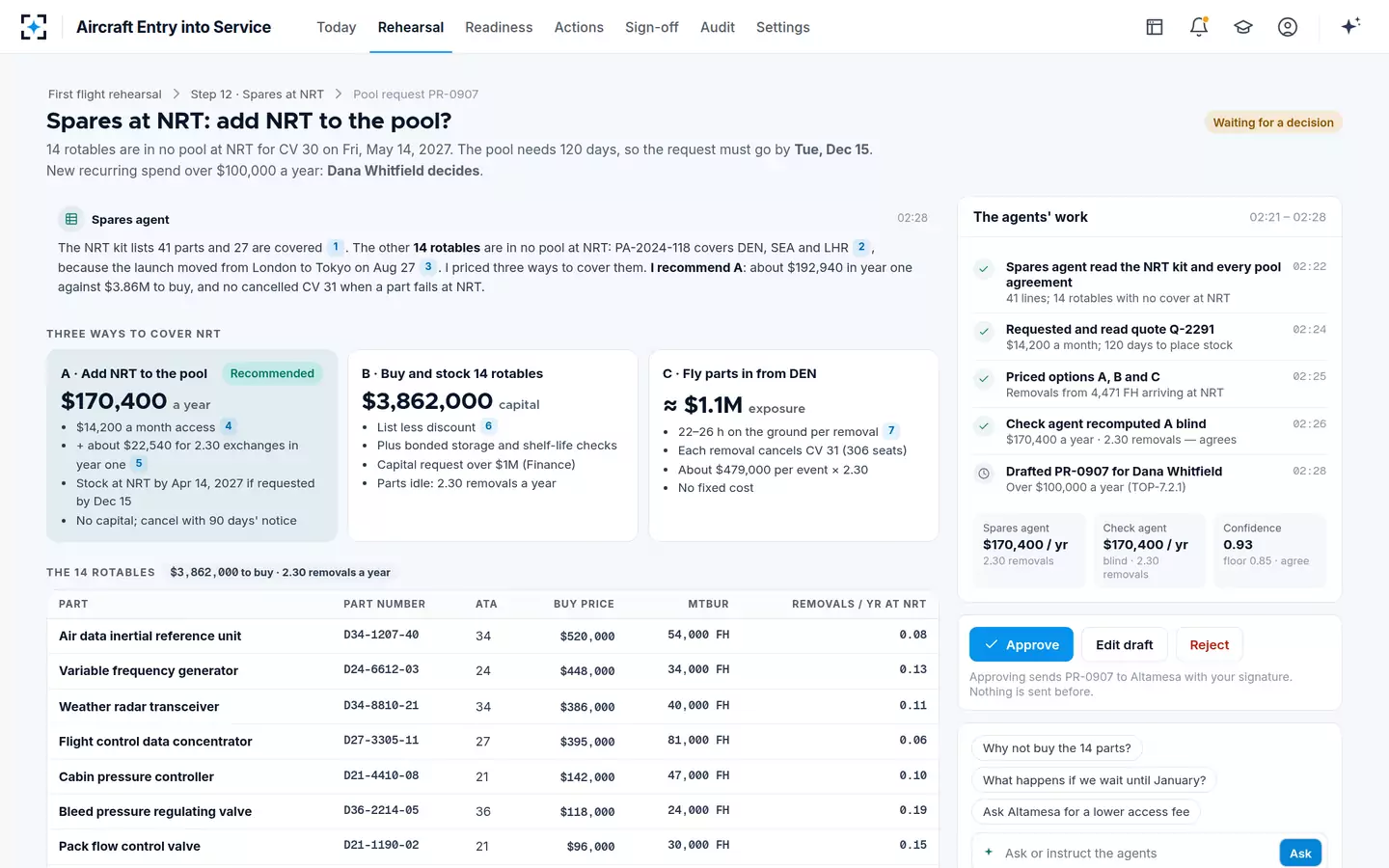Click the Confidence 0.93 tile
The width and height of the screenshot is (1389, 868).
pos(1269,551)
